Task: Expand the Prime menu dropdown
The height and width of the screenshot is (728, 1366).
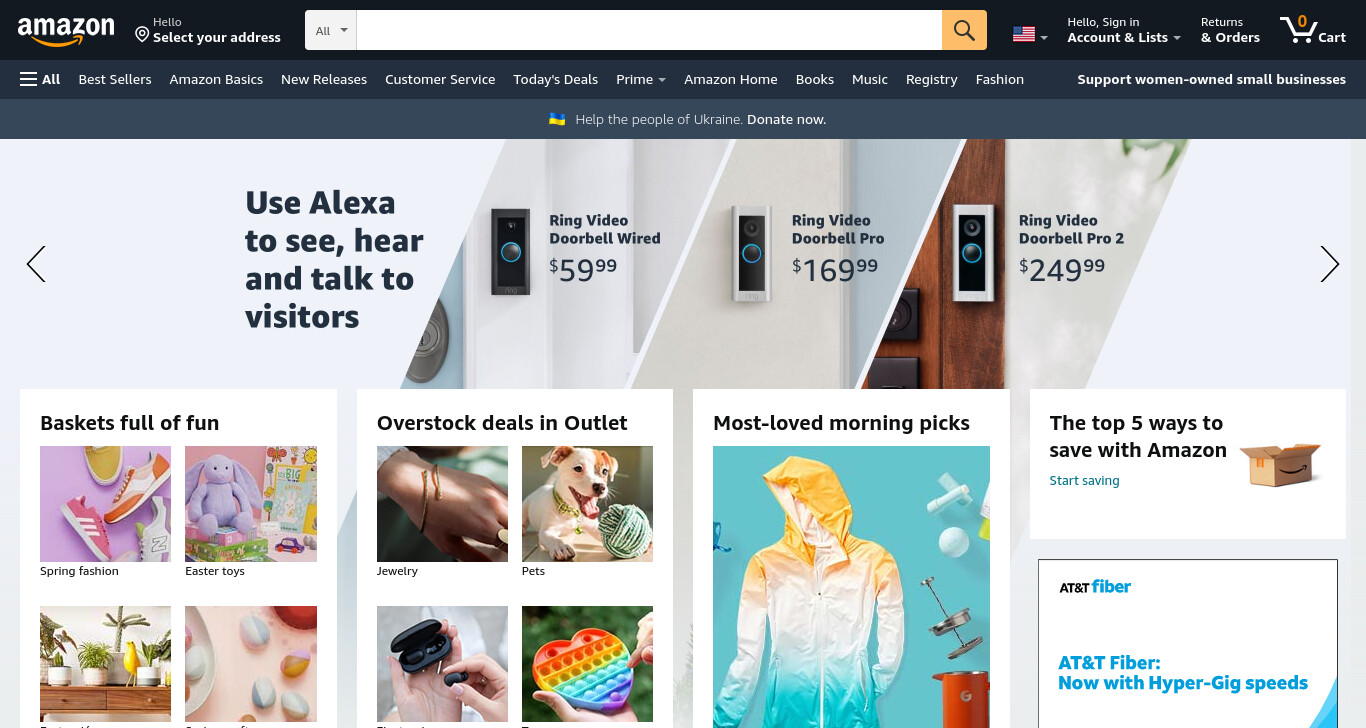Action: [641, 79]
